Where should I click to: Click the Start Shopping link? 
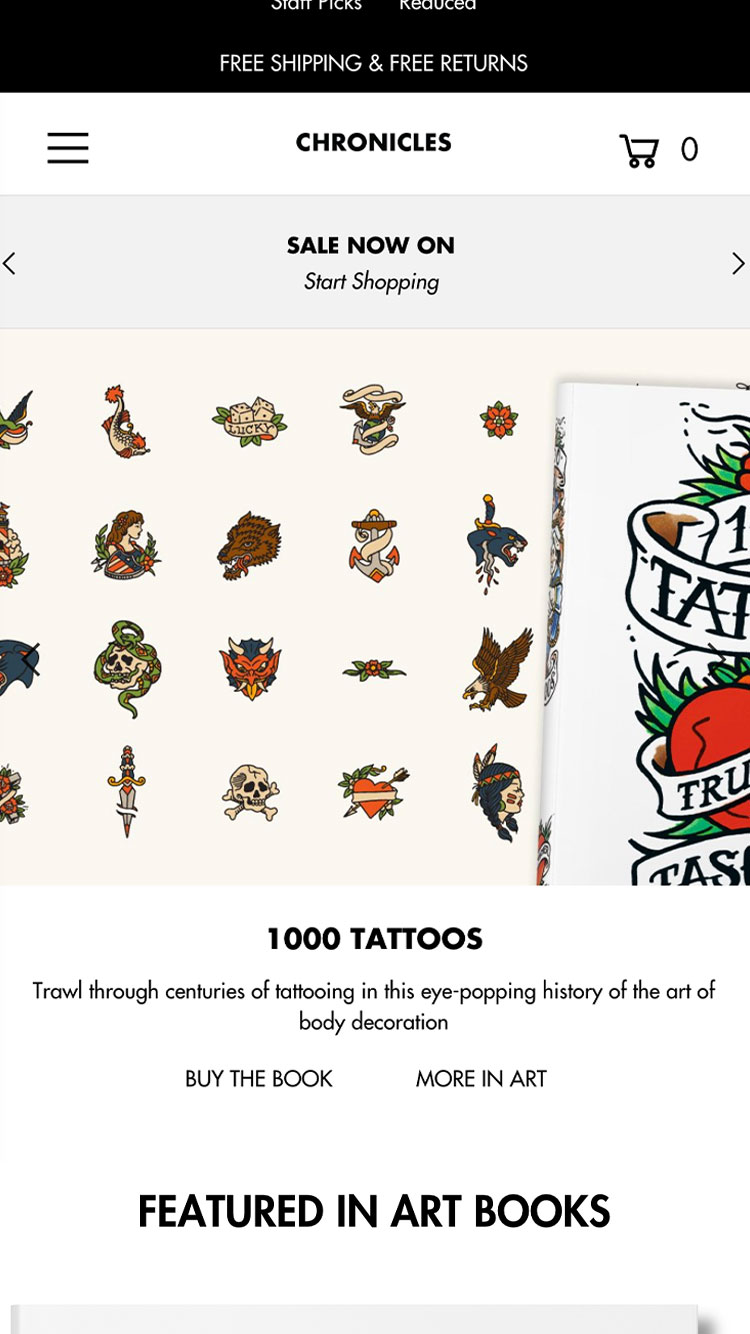pyautogui.click(x=372, y=282)
